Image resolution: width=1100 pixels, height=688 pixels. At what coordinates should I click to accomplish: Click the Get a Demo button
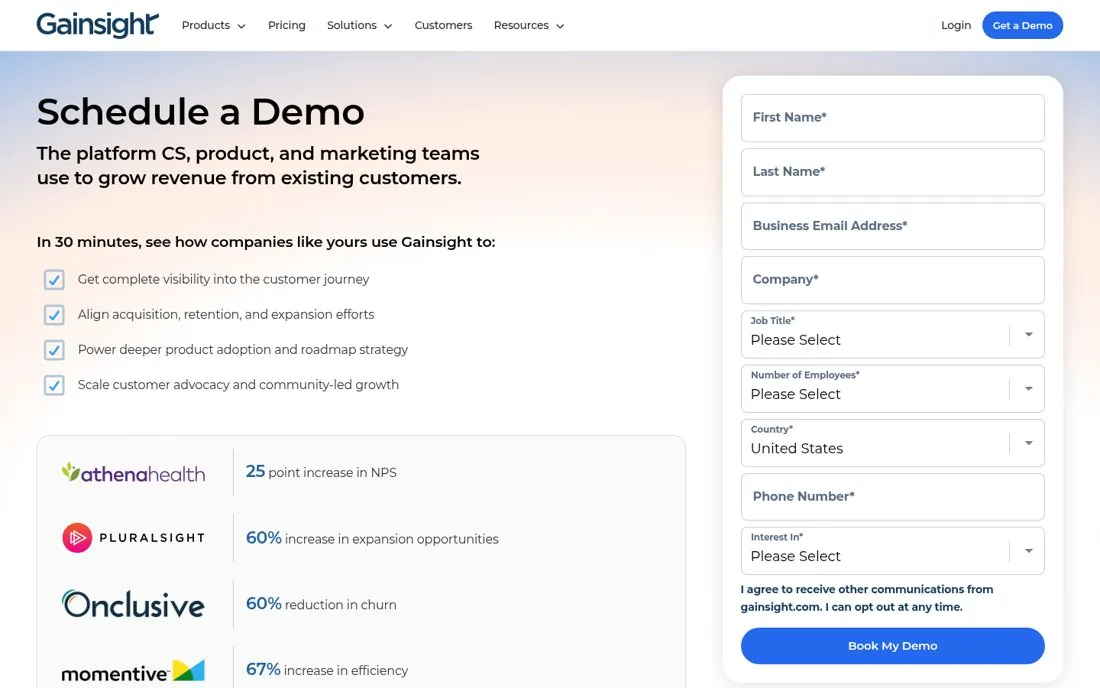(x=1022, y=25)
